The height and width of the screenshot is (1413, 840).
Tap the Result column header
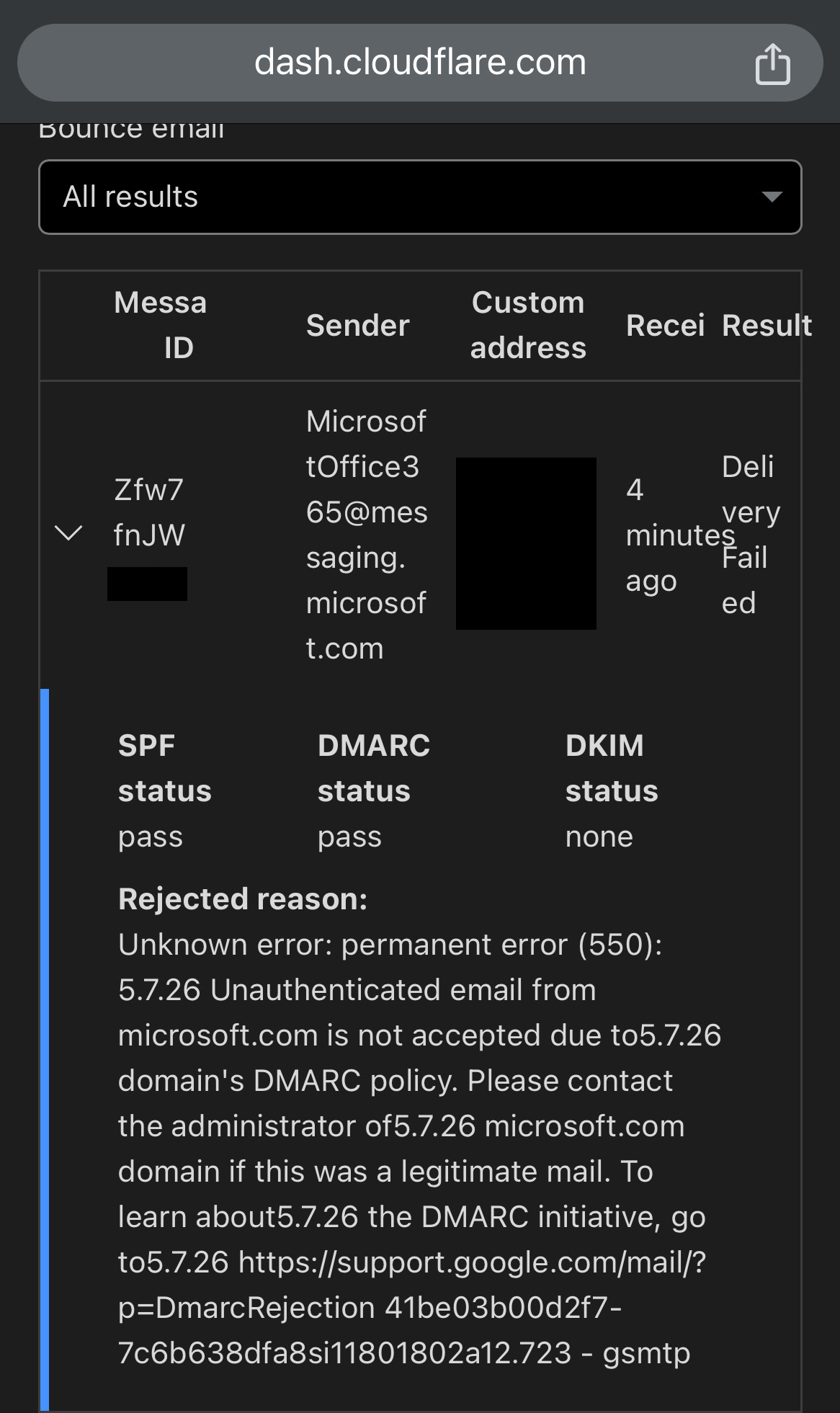(767, 324)
